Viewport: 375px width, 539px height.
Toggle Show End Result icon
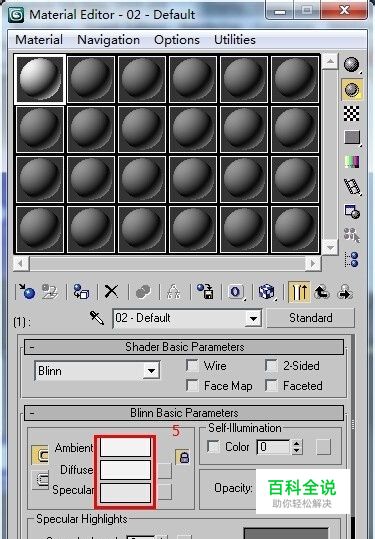coord(298,292)
